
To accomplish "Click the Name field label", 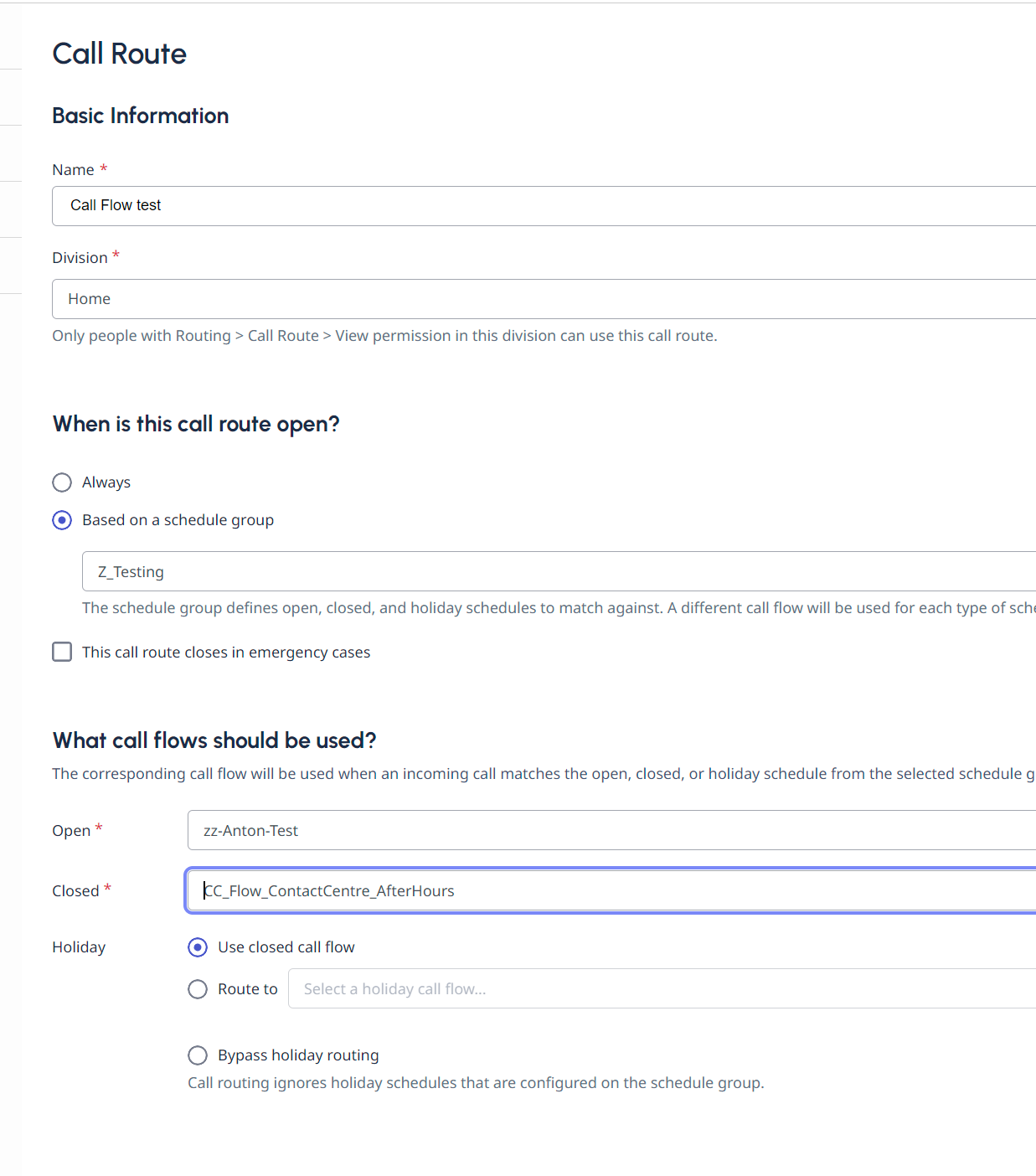I will point(73,170).
